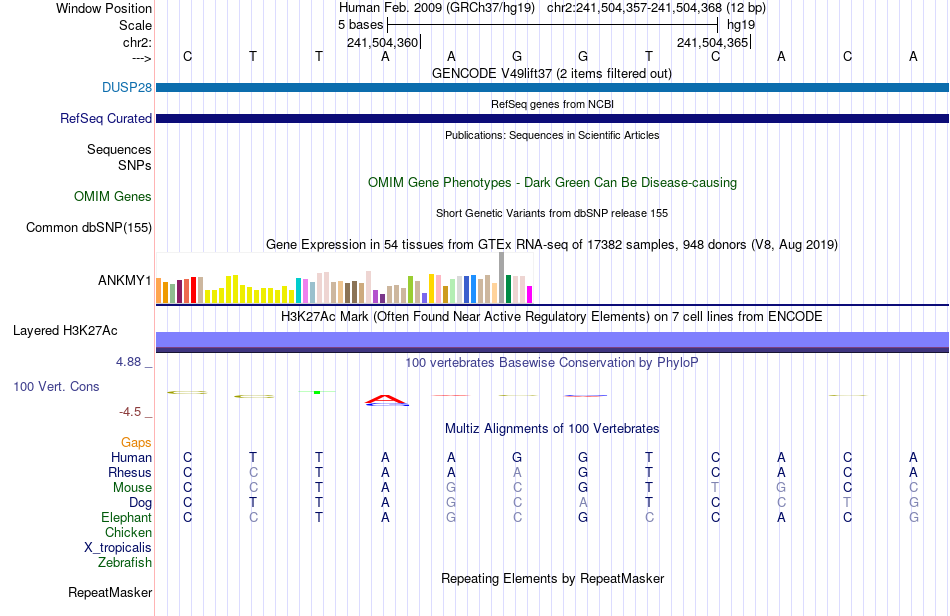Click the Basewise Conservation by PhyloP title
This screenshot has width=950, height=616.
[x=552, y=362]
